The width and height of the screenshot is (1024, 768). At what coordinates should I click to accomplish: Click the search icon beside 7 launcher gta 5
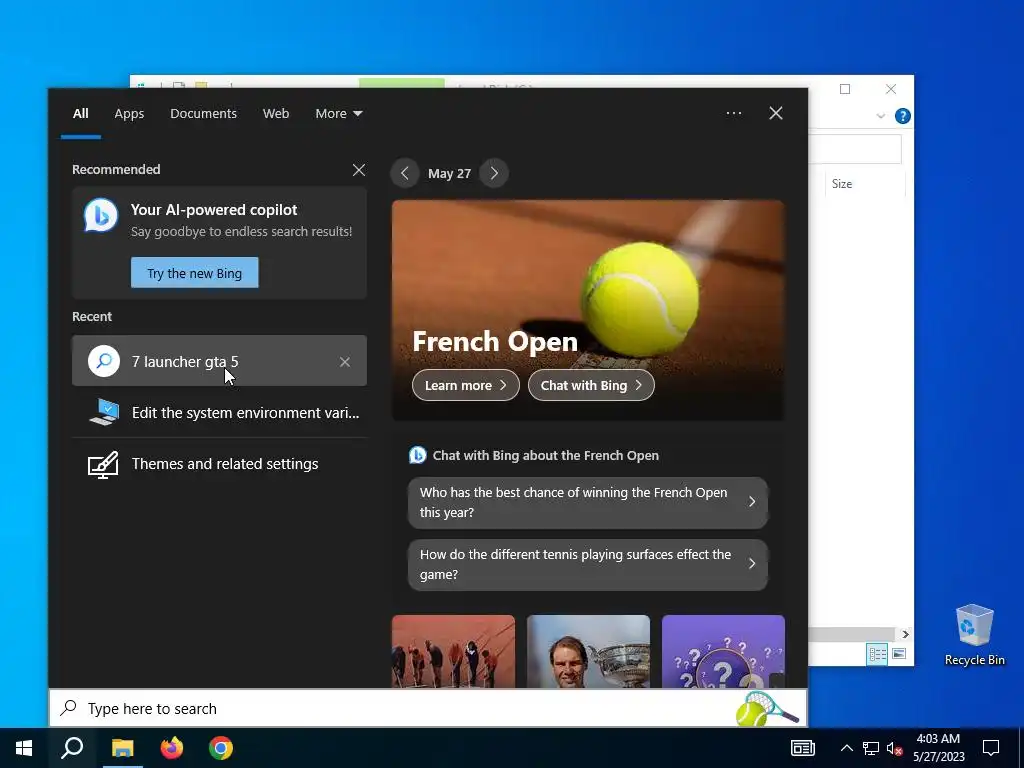click(104, 361)
